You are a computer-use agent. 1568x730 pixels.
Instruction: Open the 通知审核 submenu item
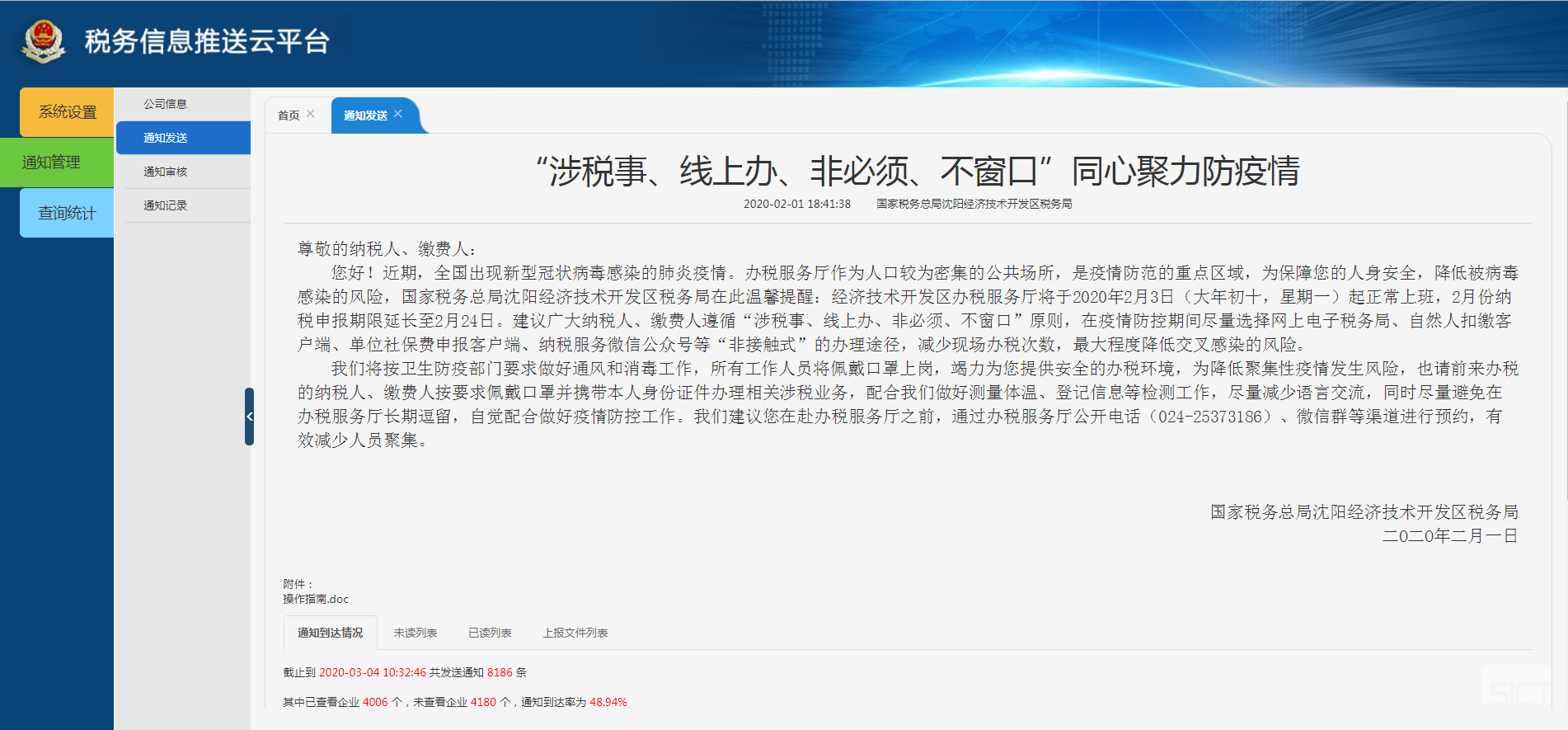click(x=166, y=172)
